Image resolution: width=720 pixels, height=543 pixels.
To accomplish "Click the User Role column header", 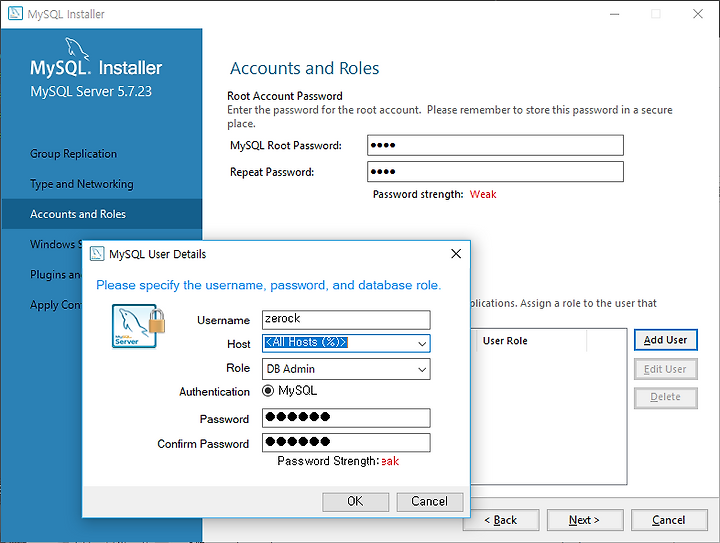I will tap(530, 341).
